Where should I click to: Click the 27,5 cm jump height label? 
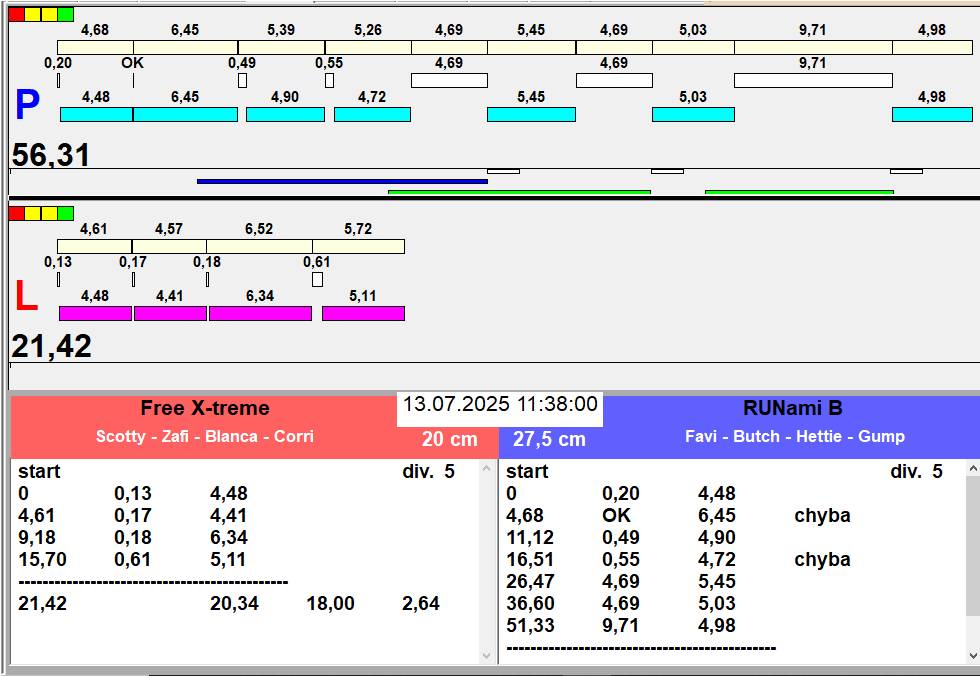549,439
